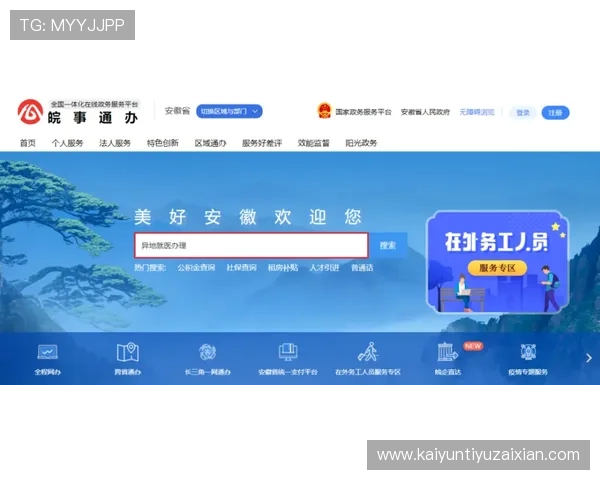
Task: Open the 跨省通办 map icon
Action: click(127, 352)
